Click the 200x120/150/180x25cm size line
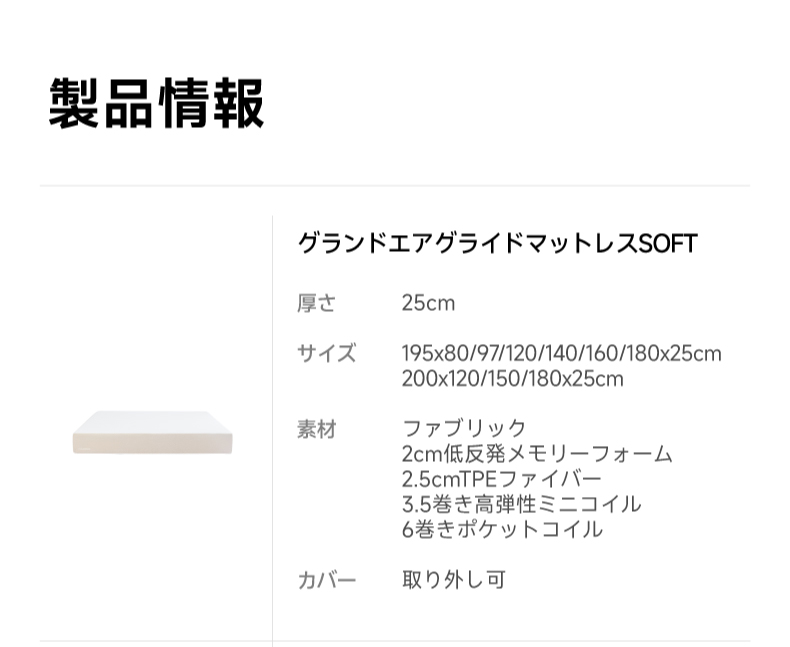Viewport: 790px width, 647px height. (512, 379)
